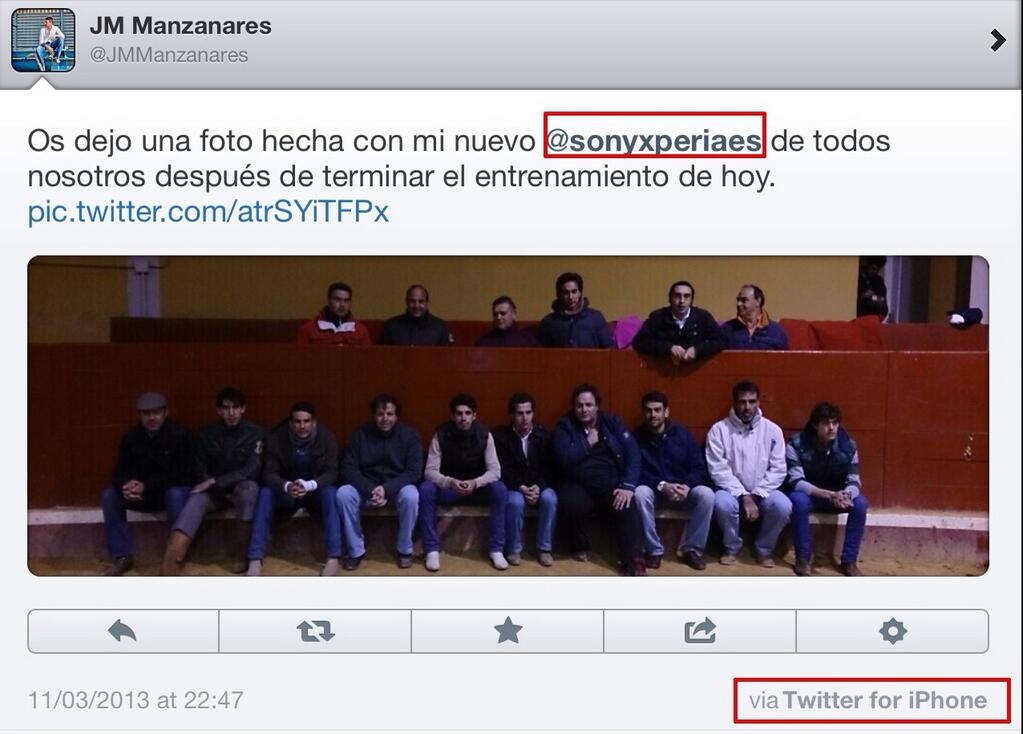Screen dimensions: 1023x734
Task: Tap the man in white jacket in photo
Action: click(748, 471)
